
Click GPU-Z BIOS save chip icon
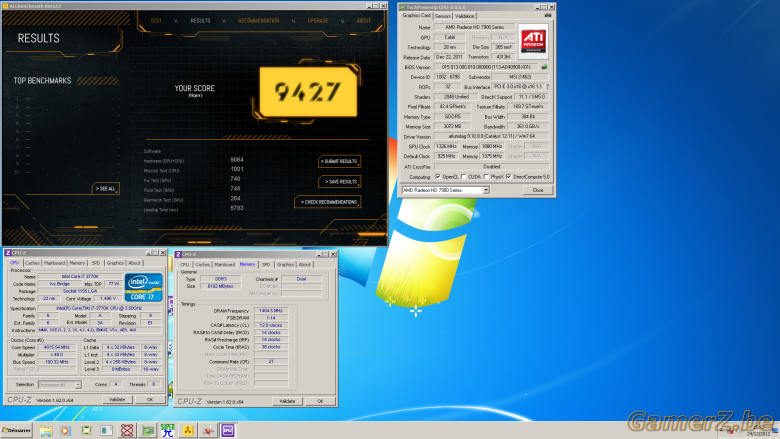click(x=544, y=67)
